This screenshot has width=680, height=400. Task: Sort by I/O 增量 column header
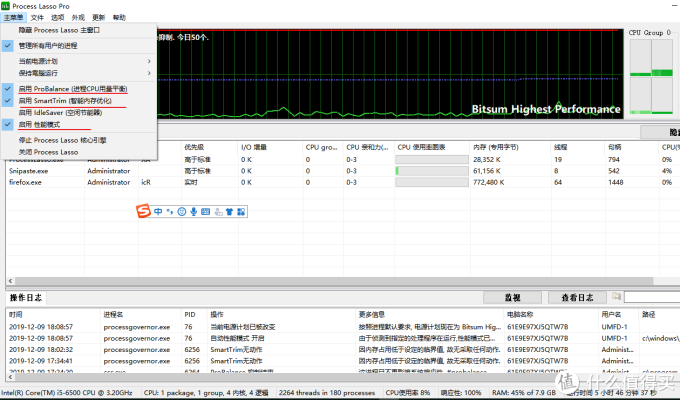pos(270,147)
